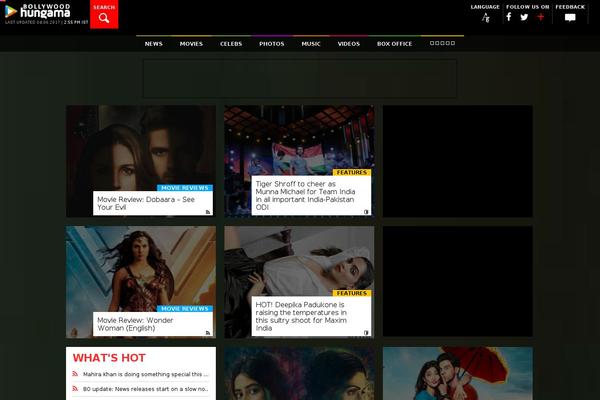Open the Movies menu
600x400 pixels.
(191, 44)
